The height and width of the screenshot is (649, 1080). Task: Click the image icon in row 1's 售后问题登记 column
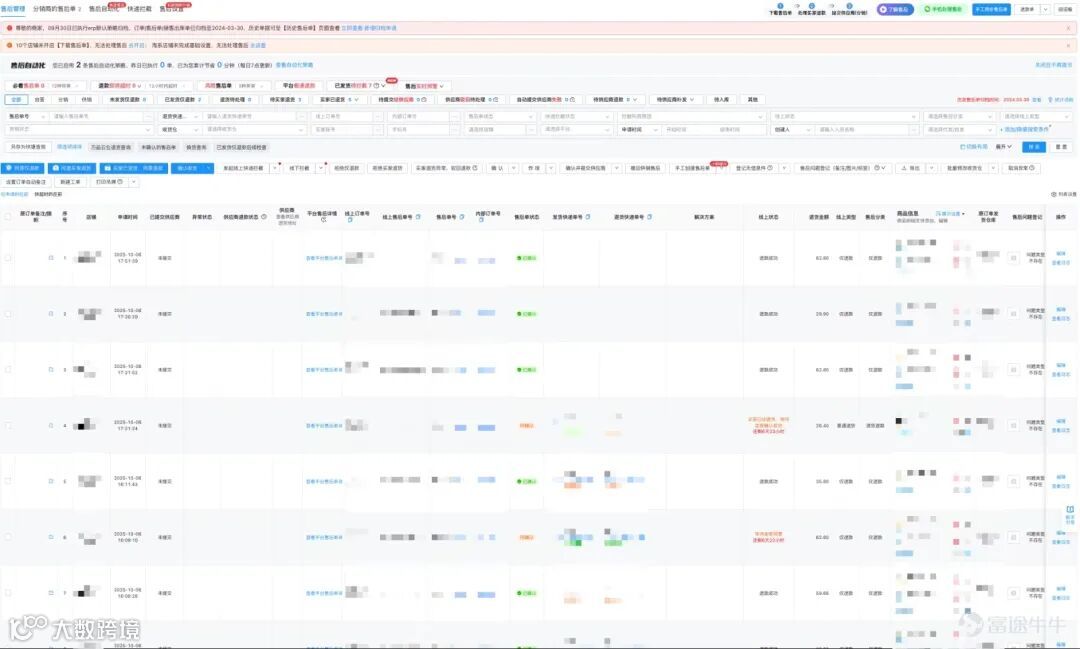1013,258
